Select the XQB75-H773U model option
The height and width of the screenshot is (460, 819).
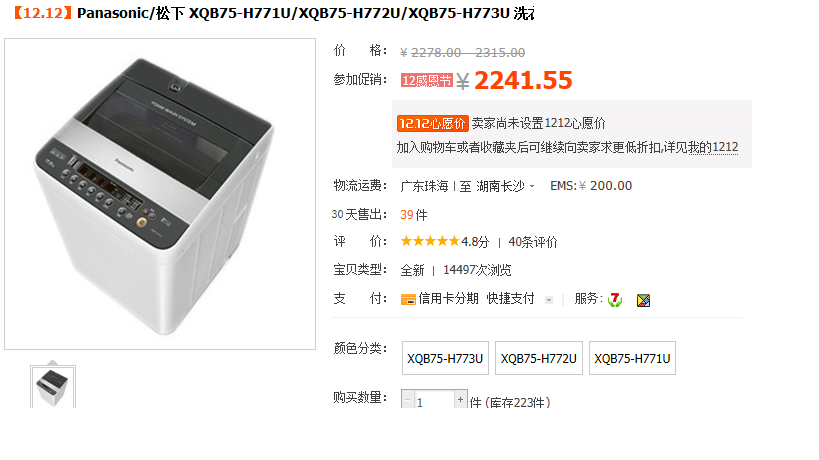click(445, 358)
